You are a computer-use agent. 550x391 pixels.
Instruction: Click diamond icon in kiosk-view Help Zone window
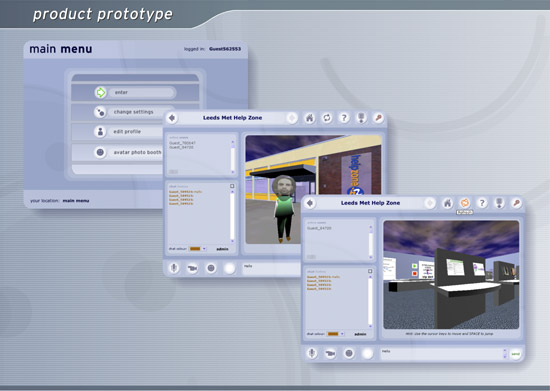point(430,203)
